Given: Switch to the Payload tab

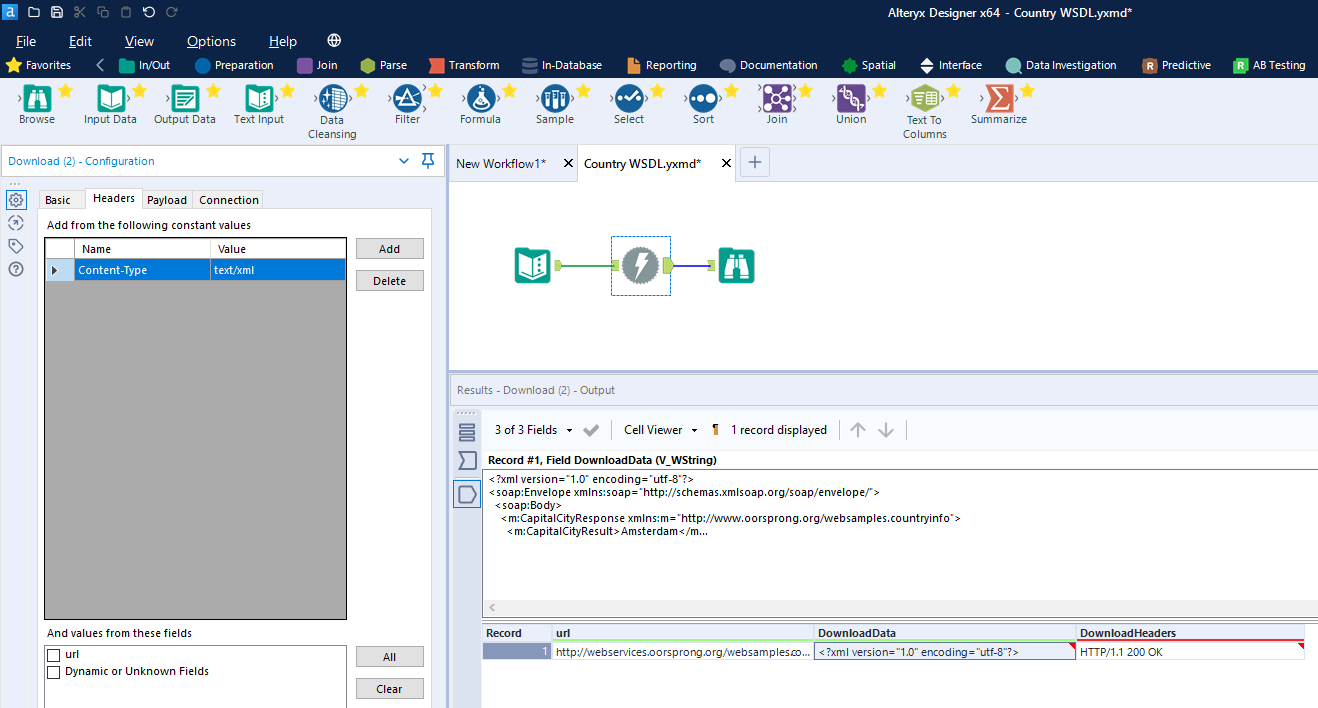Looking at the screenshot, I should (x=166, y=199).
